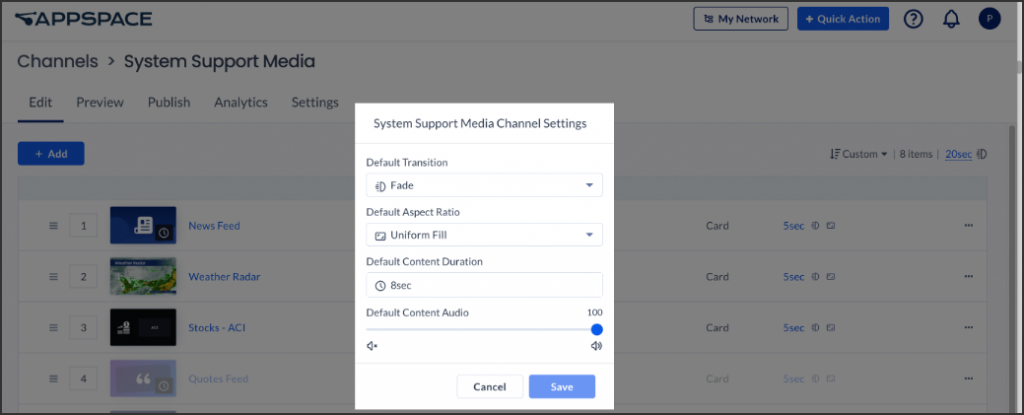The height and width of the screenshot is (415, 1024).
Task: Click the Cancel button in dialog
Action: [490, 386]
